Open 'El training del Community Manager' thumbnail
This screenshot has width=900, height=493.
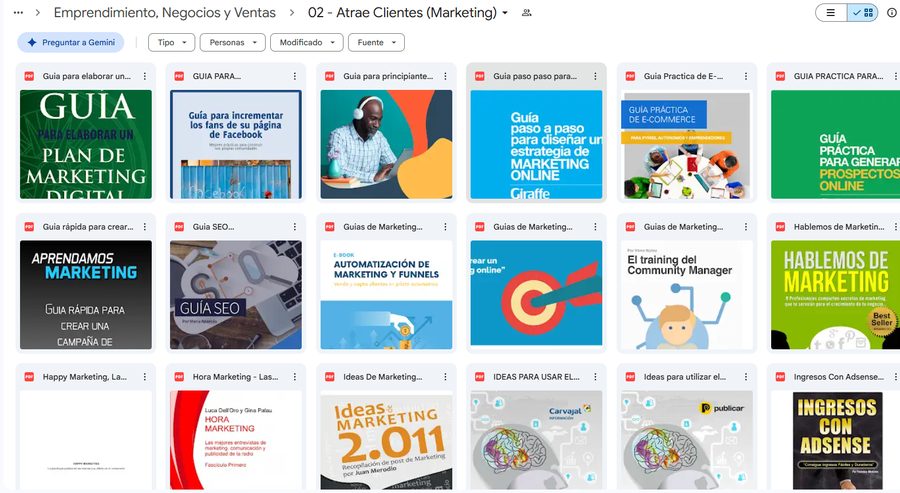[686, 294]
